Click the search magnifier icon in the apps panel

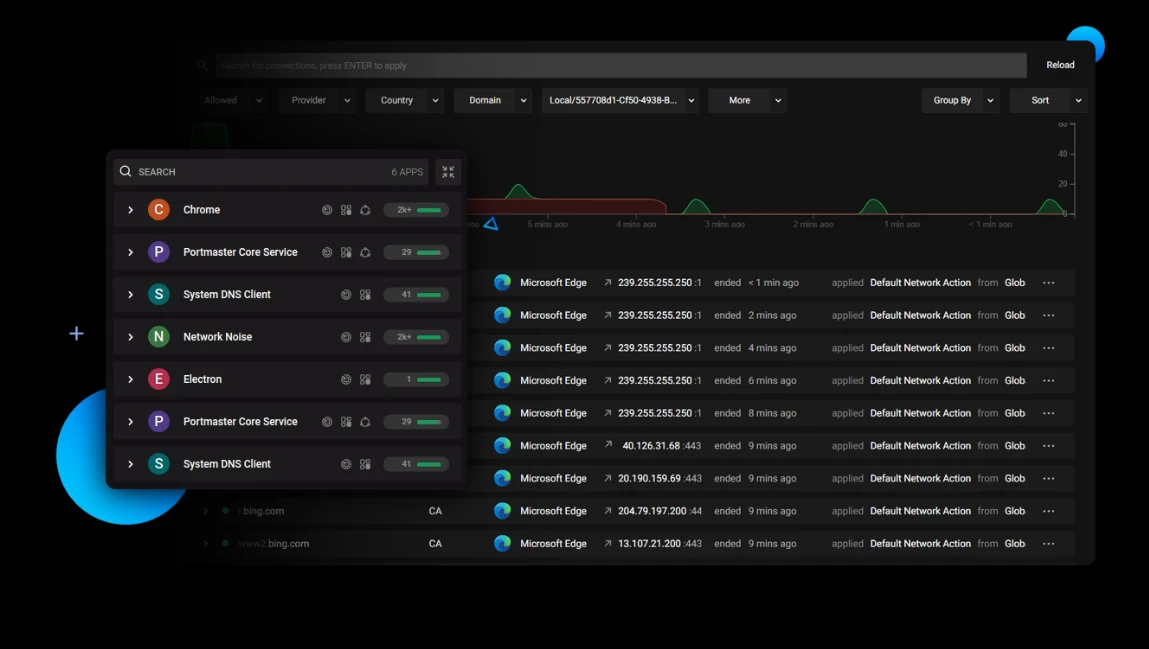pyautogui.click(x=125, y=171)
